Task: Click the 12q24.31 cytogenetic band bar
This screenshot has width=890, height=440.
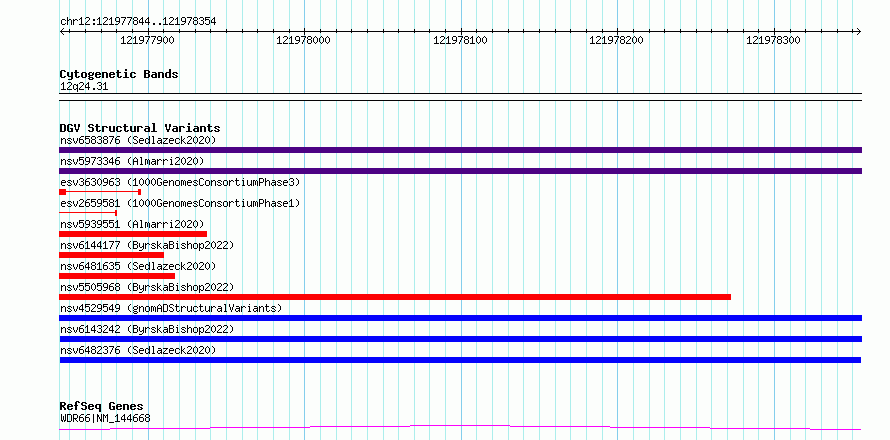Action: [460, 97]
